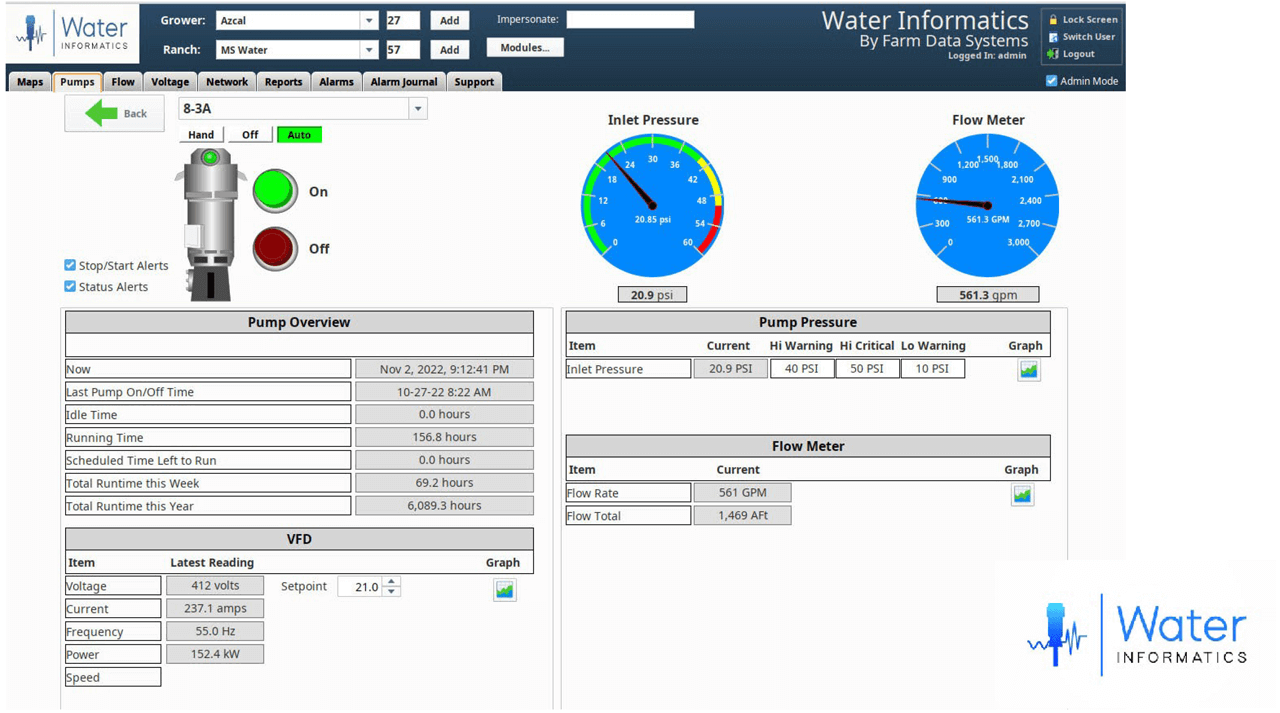Viewport: 1280px width, 713px height.
Task: Click the Water Informatics logo top left
Action: (x=70, y=32)
